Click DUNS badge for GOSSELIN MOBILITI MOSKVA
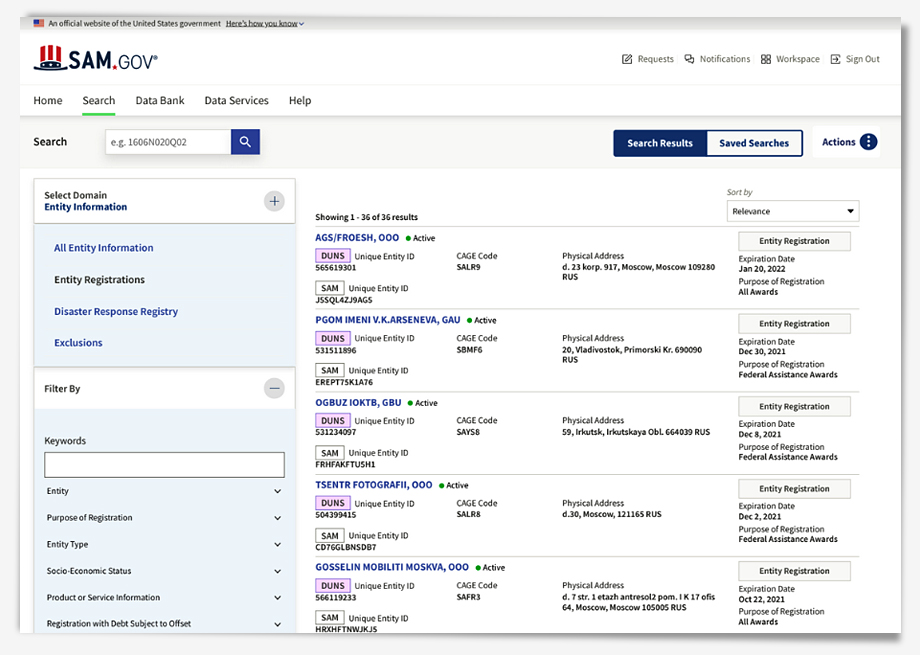This screenshot has width=920, height=655. coord(333,586)
